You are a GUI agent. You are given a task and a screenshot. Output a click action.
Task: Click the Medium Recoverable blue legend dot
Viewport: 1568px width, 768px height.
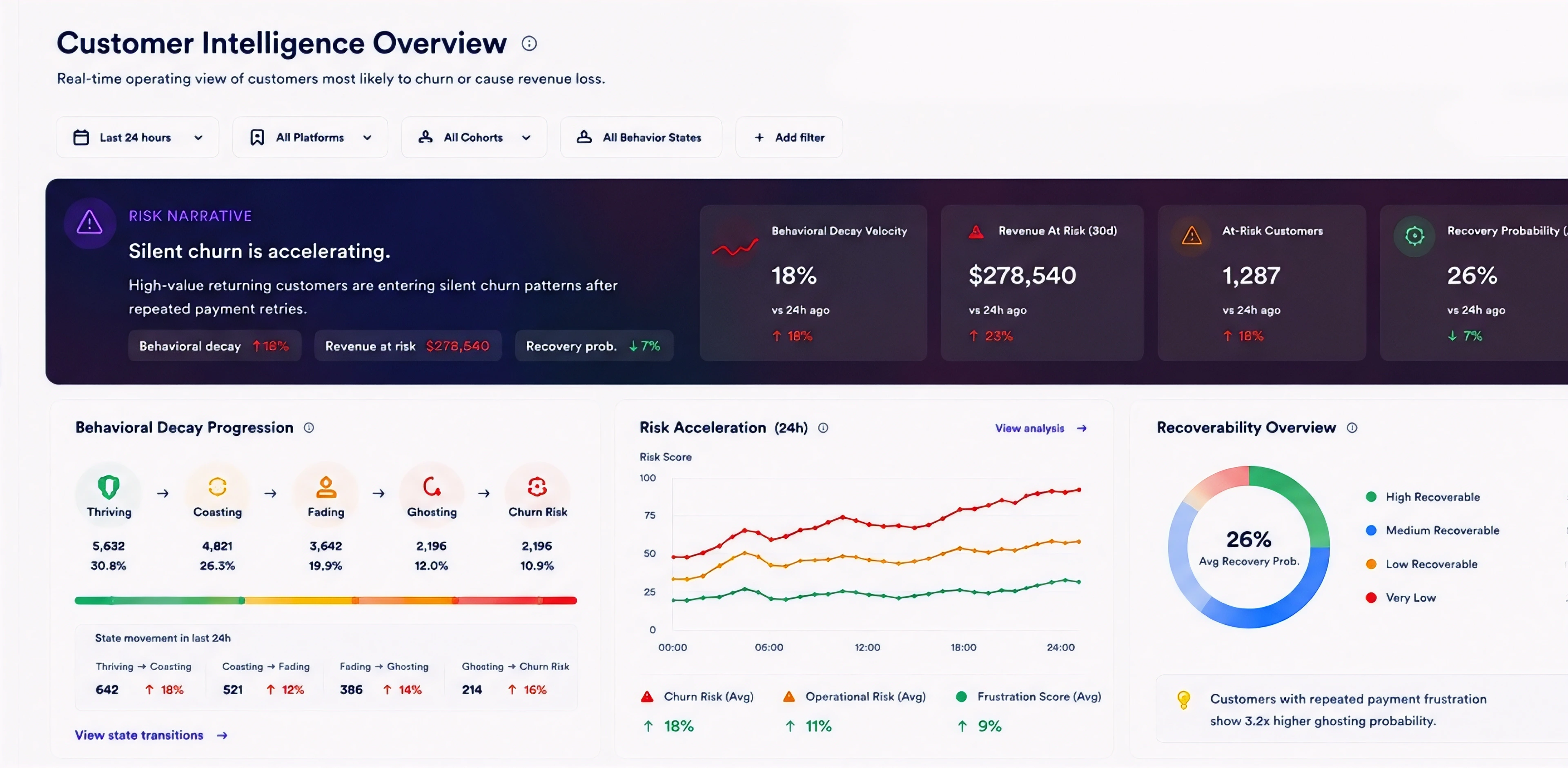(x=1371, y=530)
